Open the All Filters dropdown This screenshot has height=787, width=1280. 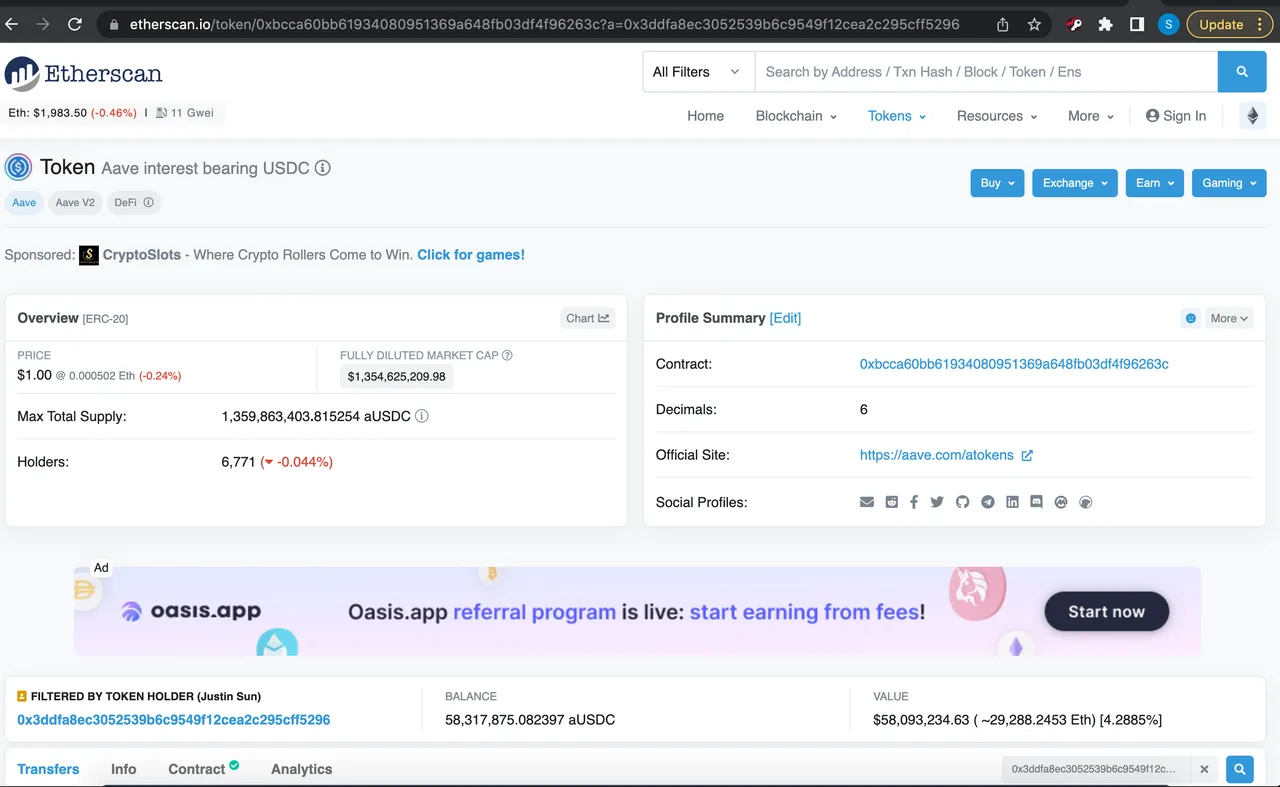(x=697, y=72)
